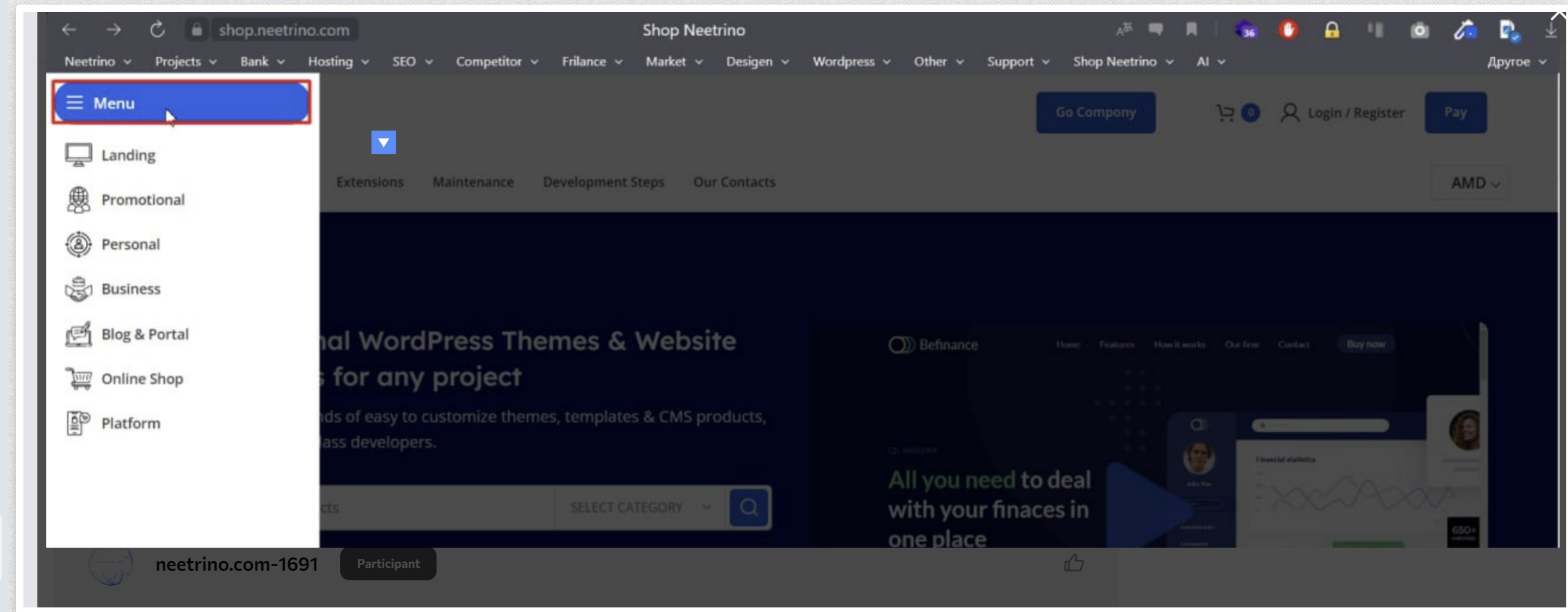Click the translate icon in browser toolbar
1568x612 pixels.
click(1124, 29)
